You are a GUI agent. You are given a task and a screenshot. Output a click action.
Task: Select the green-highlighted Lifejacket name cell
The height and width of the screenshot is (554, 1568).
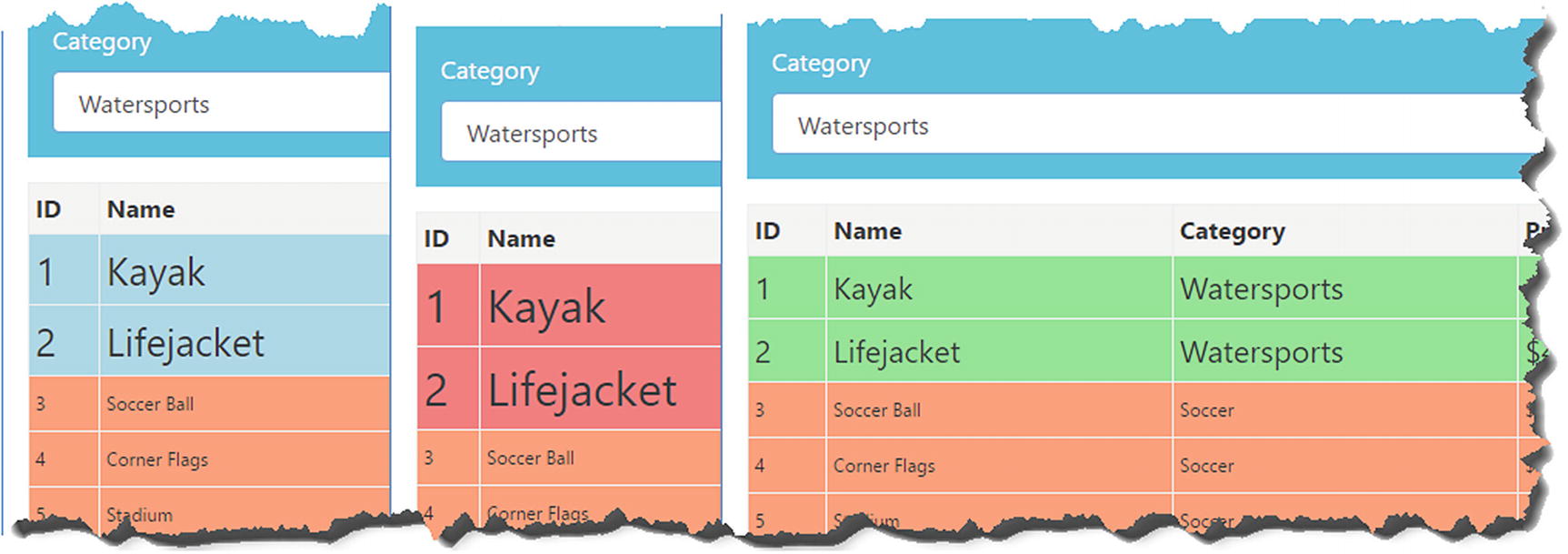click(x=998, y=352)
